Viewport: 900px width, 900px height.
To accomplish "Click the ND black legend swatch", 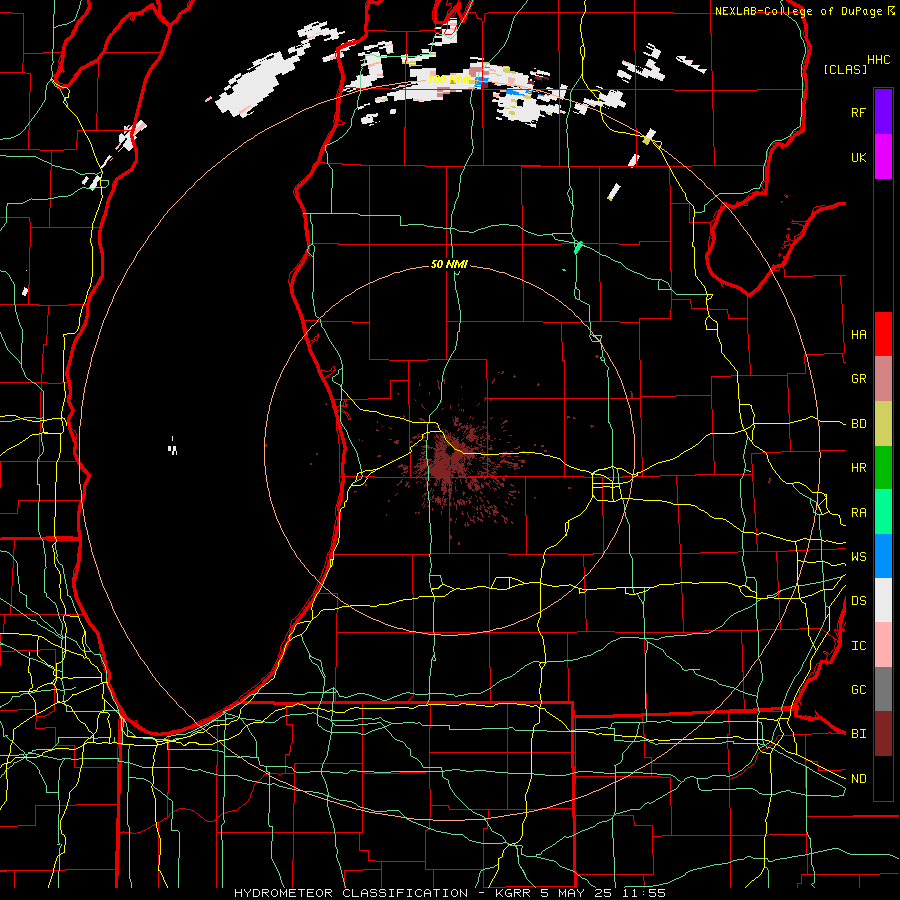I will tap(883, 778).
